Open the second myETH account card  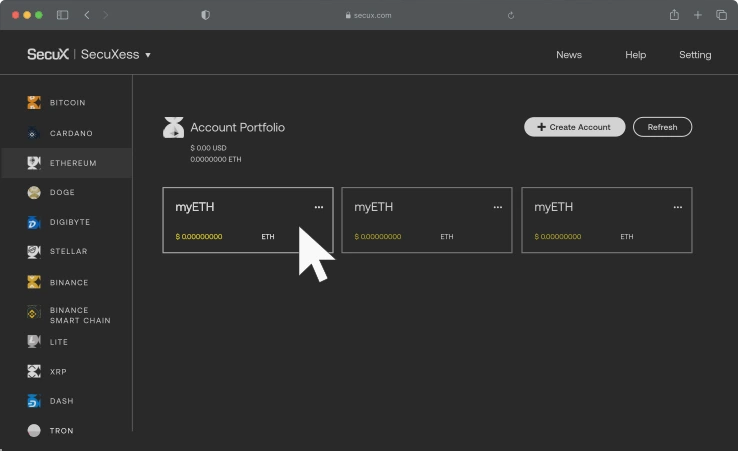427,220
